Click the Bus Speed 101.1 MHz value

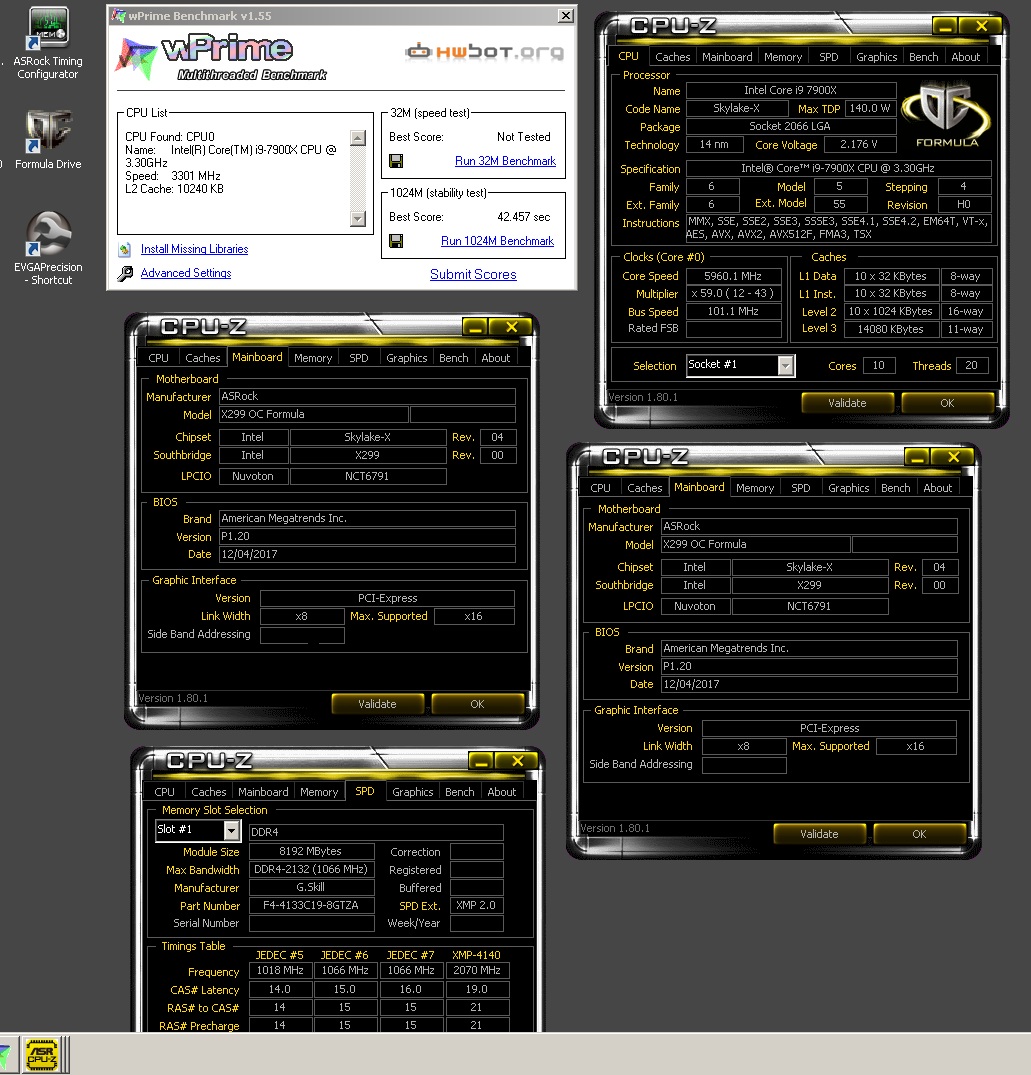(x=733, y=312)
